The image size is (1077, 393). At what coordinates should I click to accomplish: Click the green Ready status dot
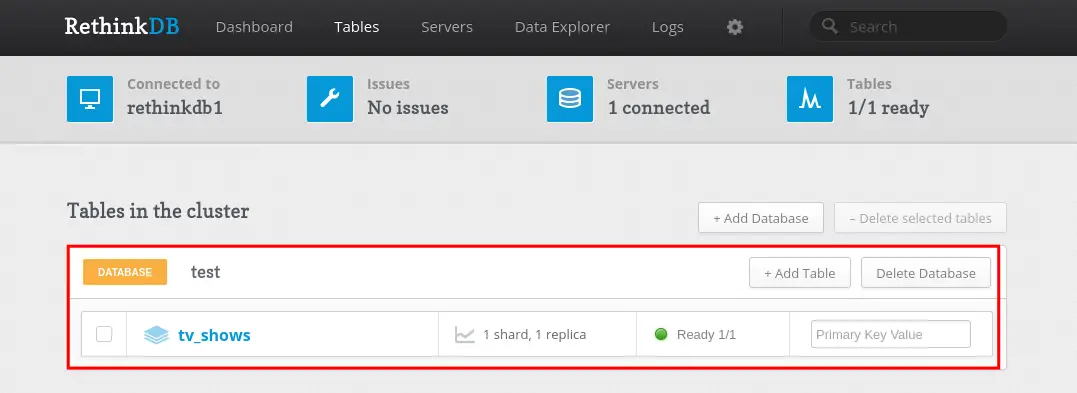pyautogui.click(x=661, y=335)
